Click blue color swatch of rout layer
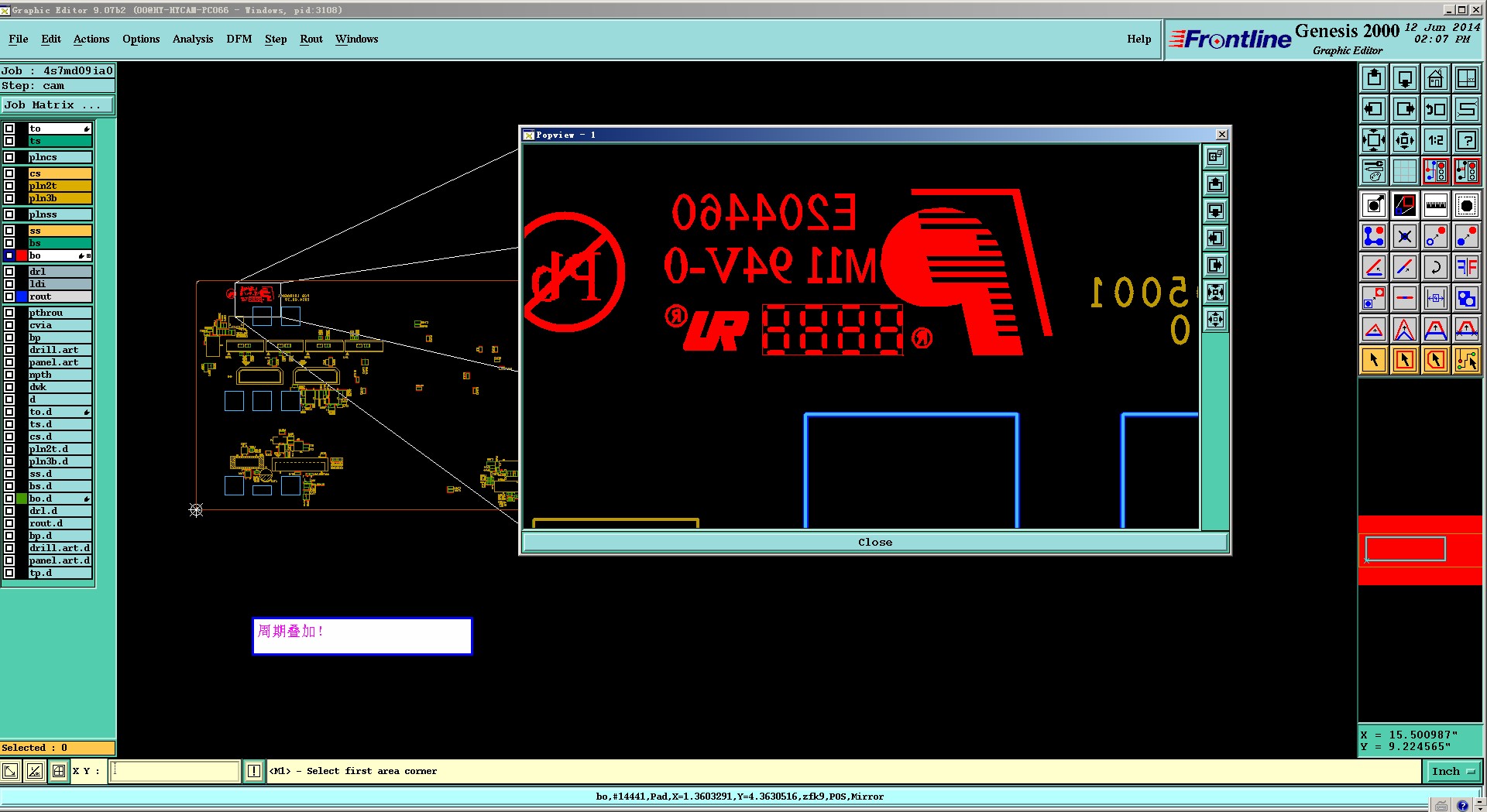Viewport: 1487px width, 812px height. pos(22,296)
